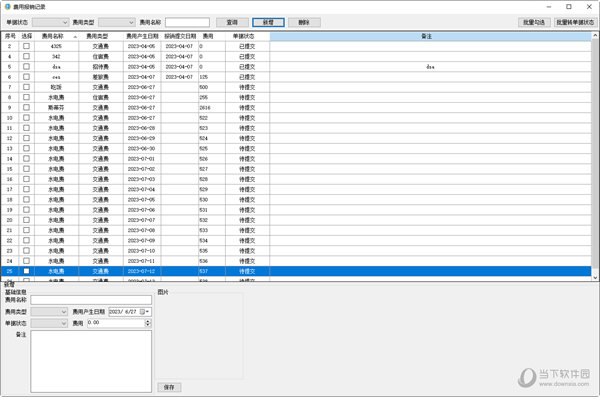The image size is (600, 397).
Task: Click the 费用名称 field in the 基础信息 form
Action: 91,300
